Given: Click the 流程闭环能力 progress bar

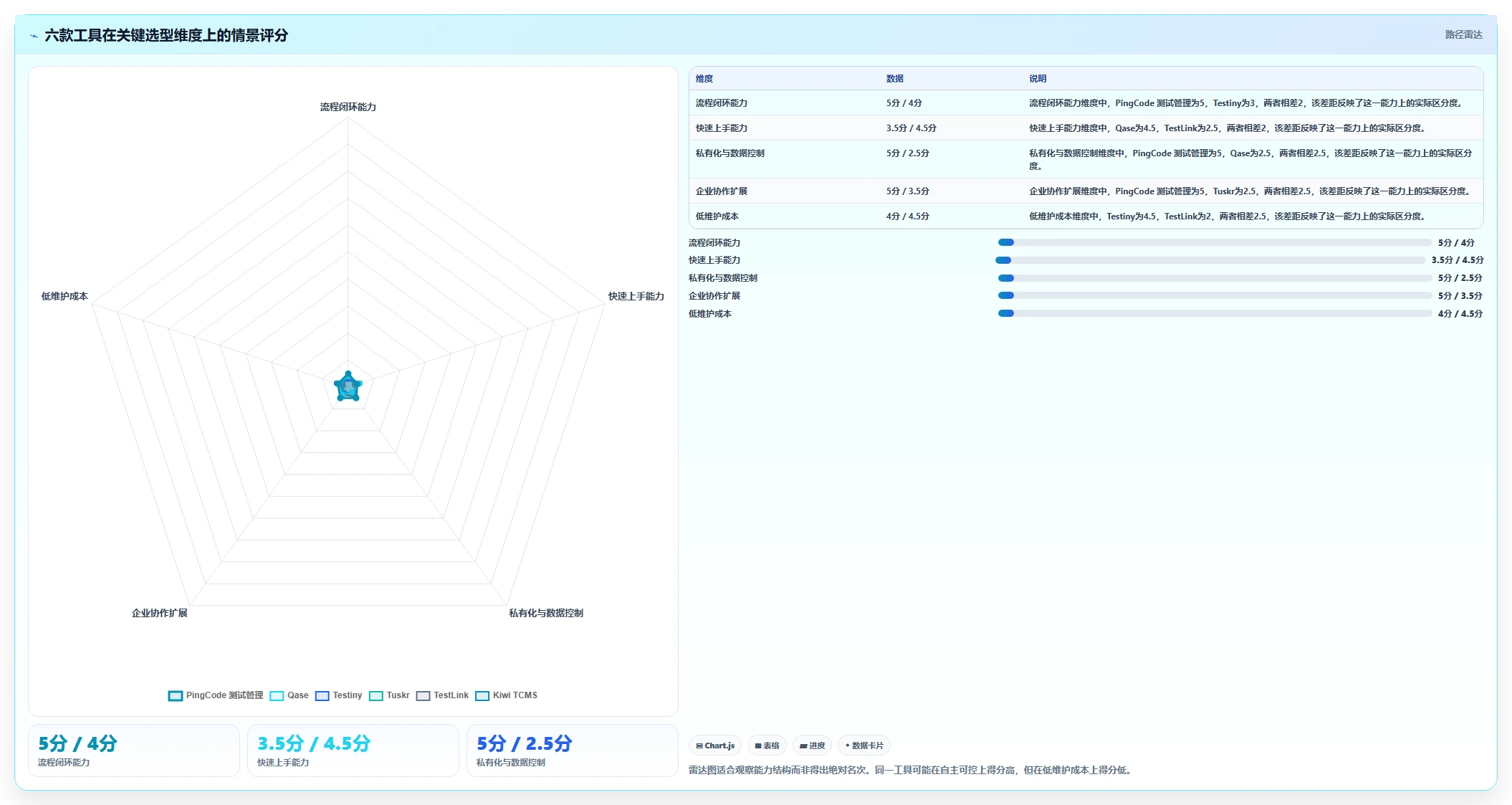Looking at the screenshot, I should pos(1215,242).
